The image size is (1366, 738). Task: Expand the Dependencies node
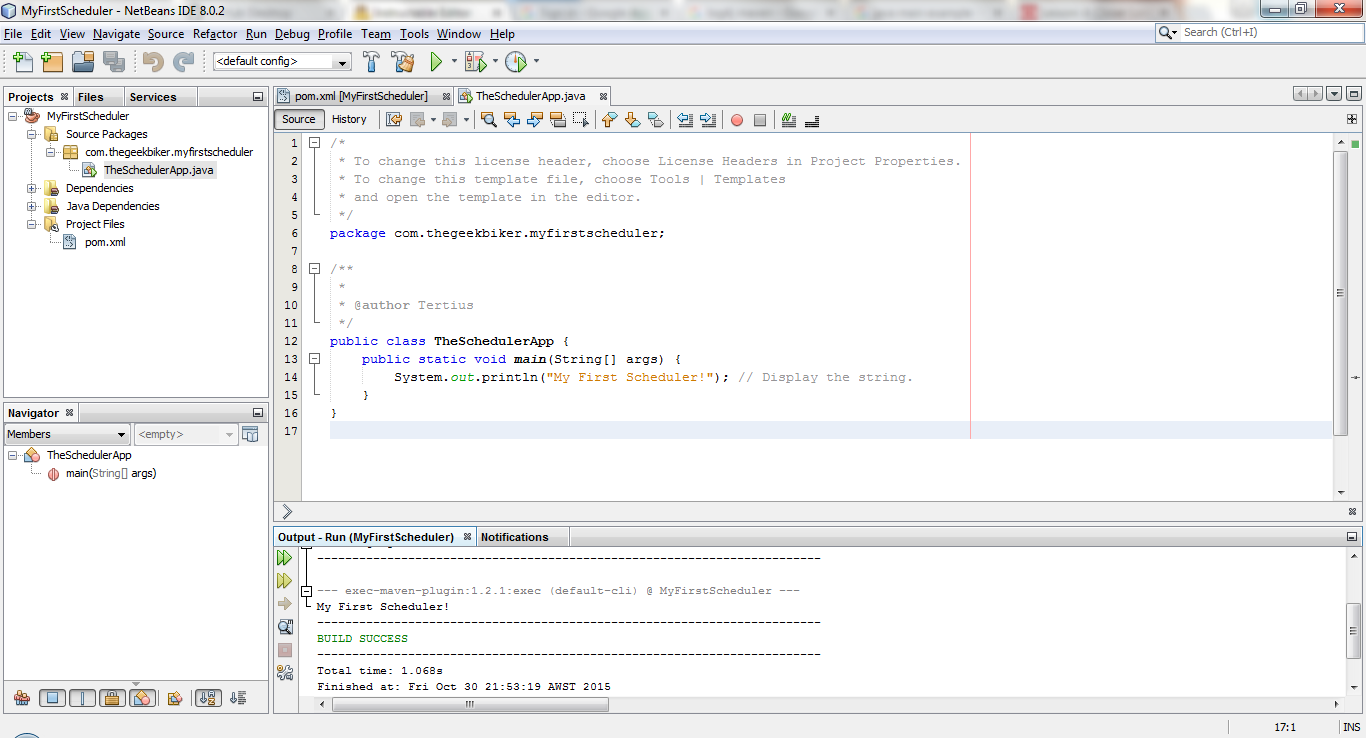32,188
